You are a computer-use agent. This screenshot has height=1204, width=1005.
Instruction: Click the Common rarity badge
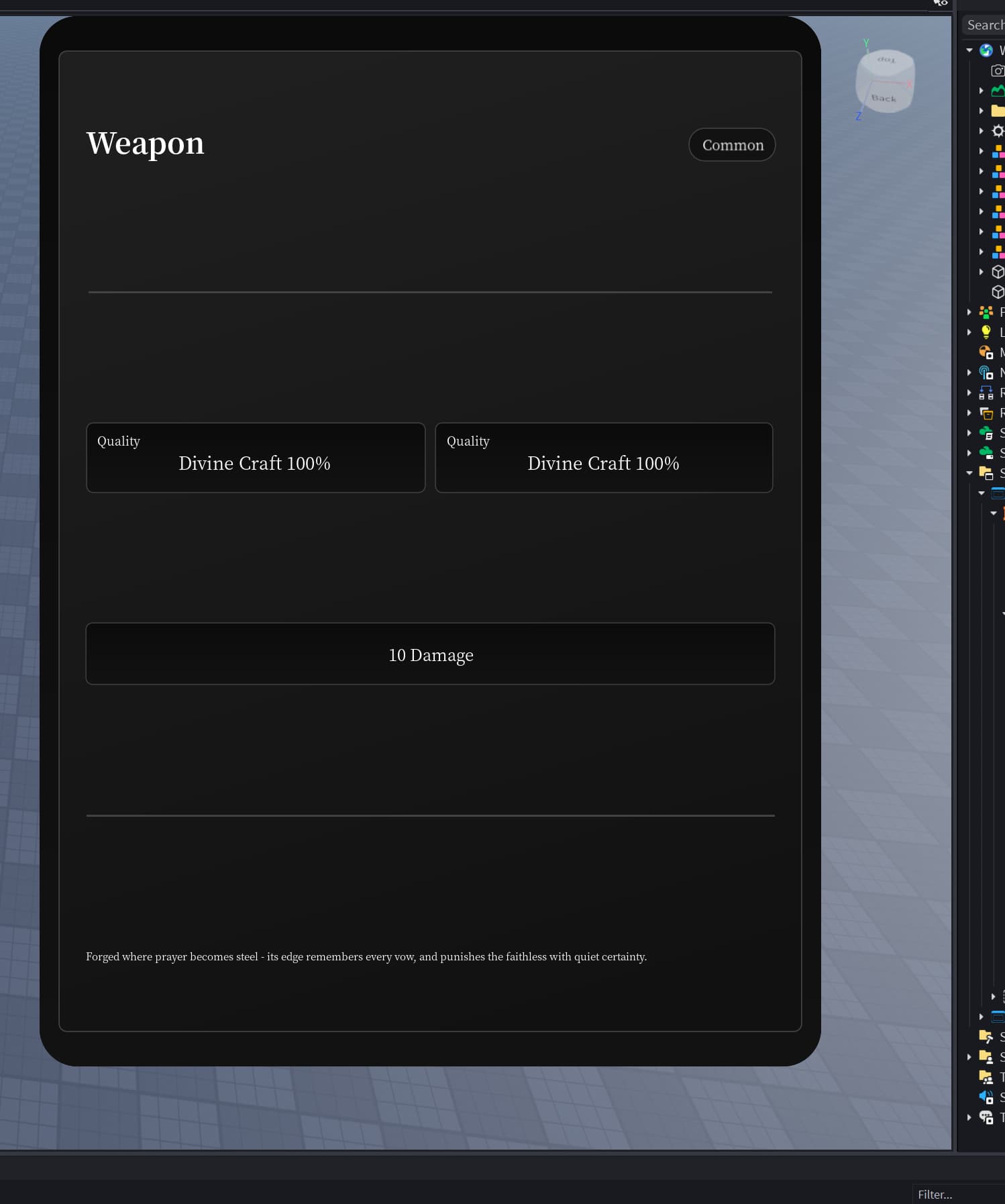coord(732,145)
